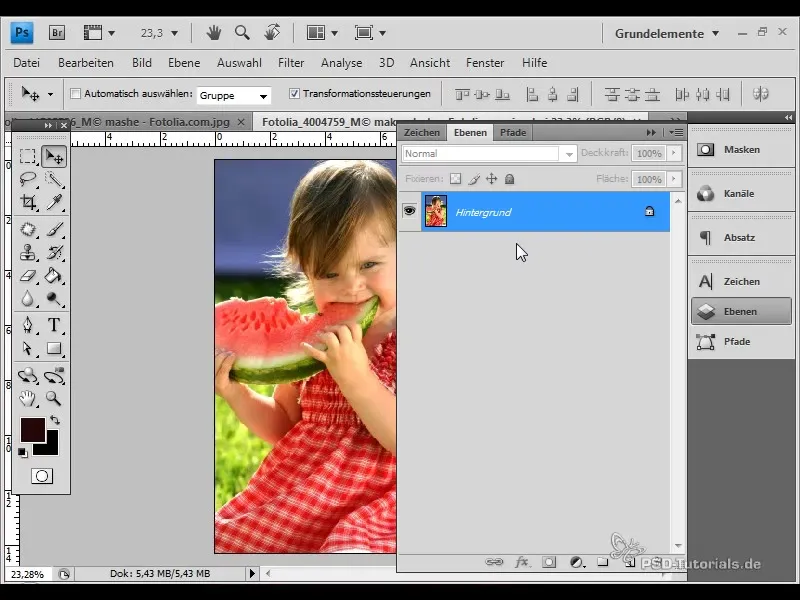Select the Rectangle shape tool
The image size is (800, 600).
tap(54, 348)
